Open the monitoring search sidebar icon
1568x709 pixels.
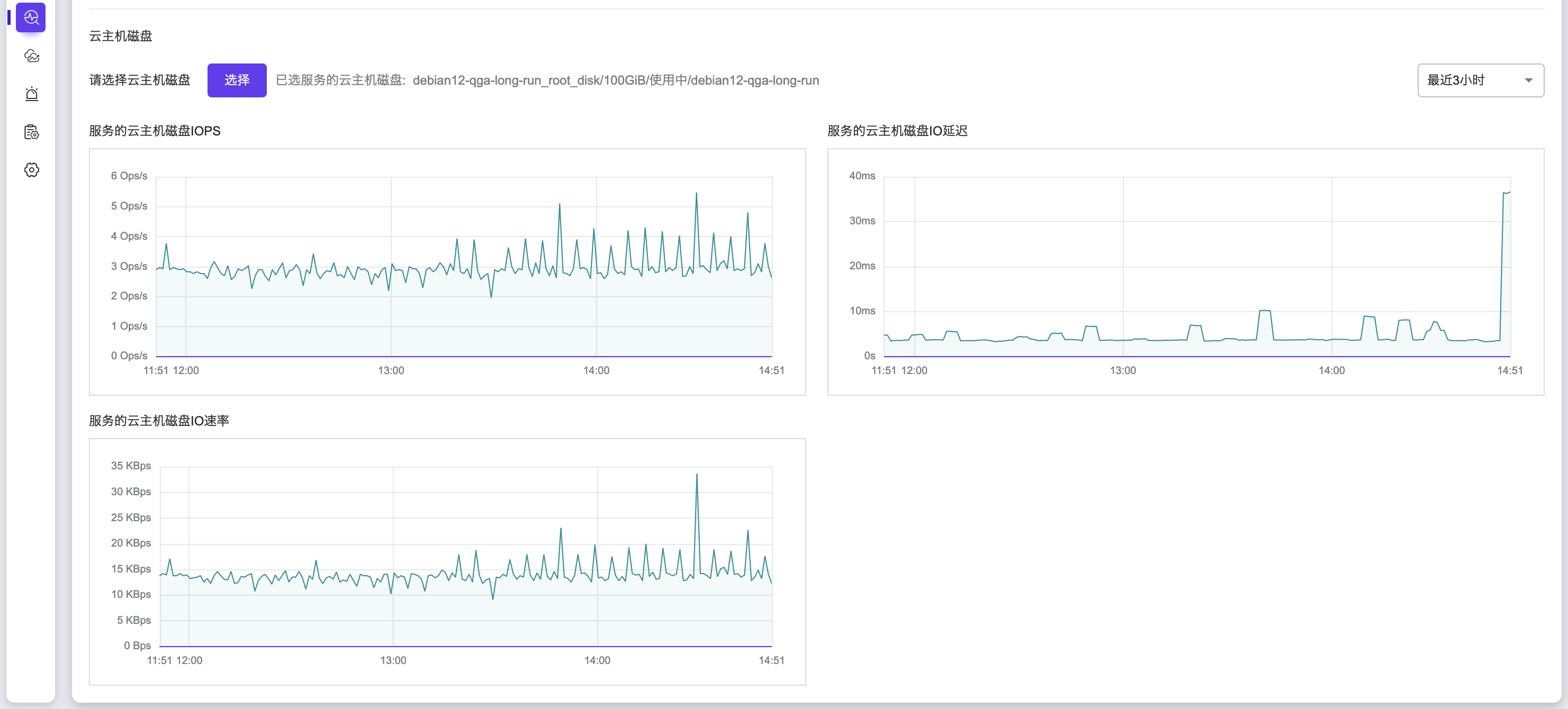click(31, 17)
